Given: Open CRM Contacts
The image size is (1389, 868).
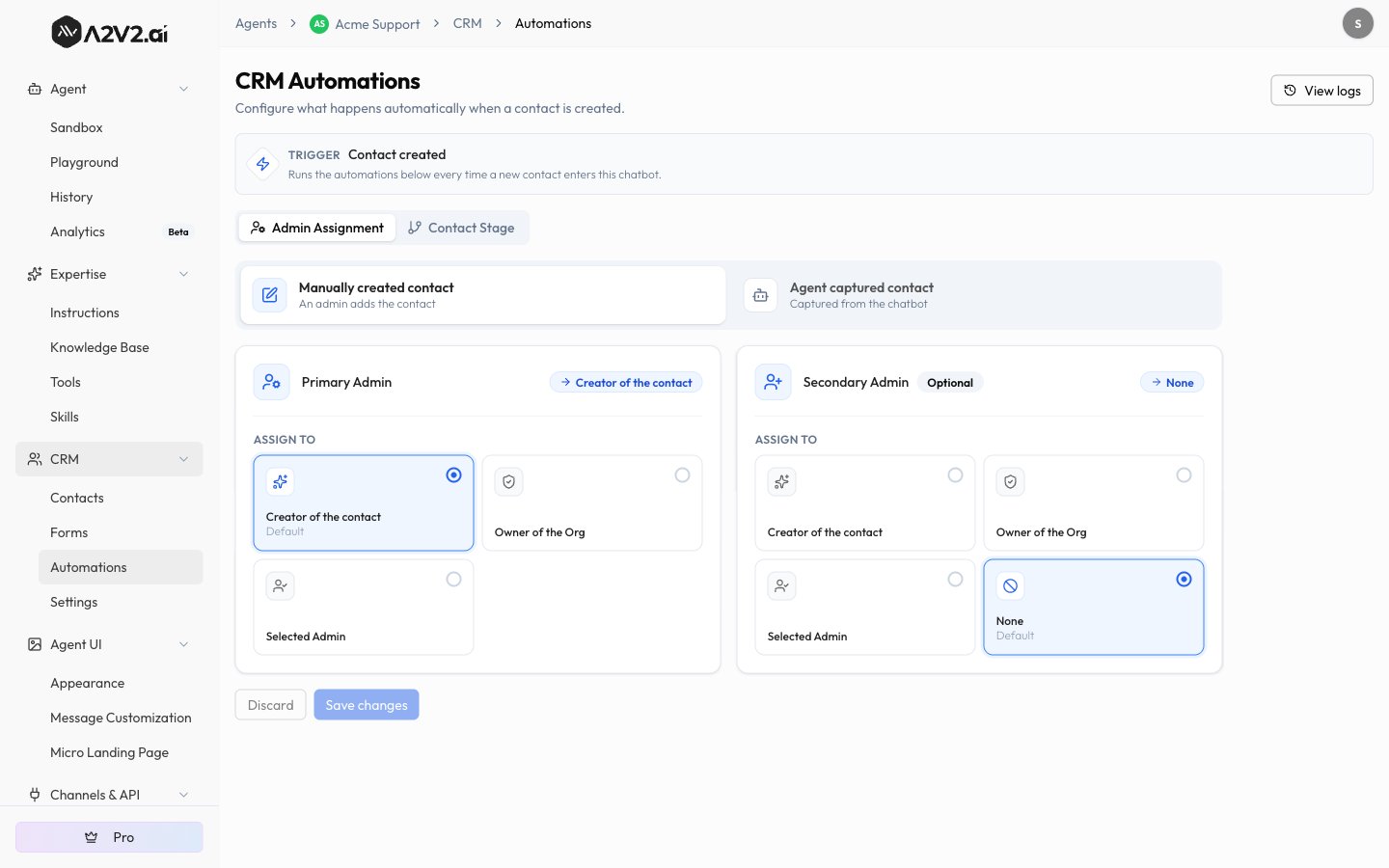Looking at the screenshot, I should pos(121,498).
